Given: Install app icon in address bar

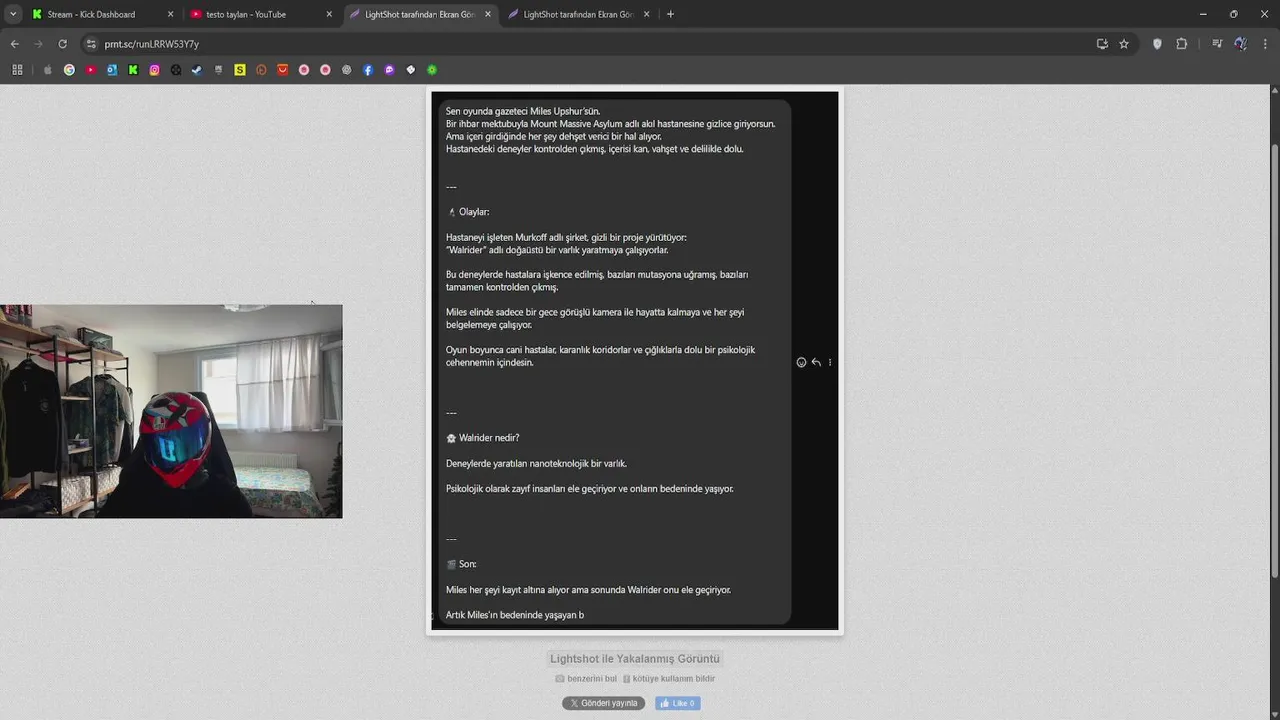Looking at the screenshot, I should 1102,44.
